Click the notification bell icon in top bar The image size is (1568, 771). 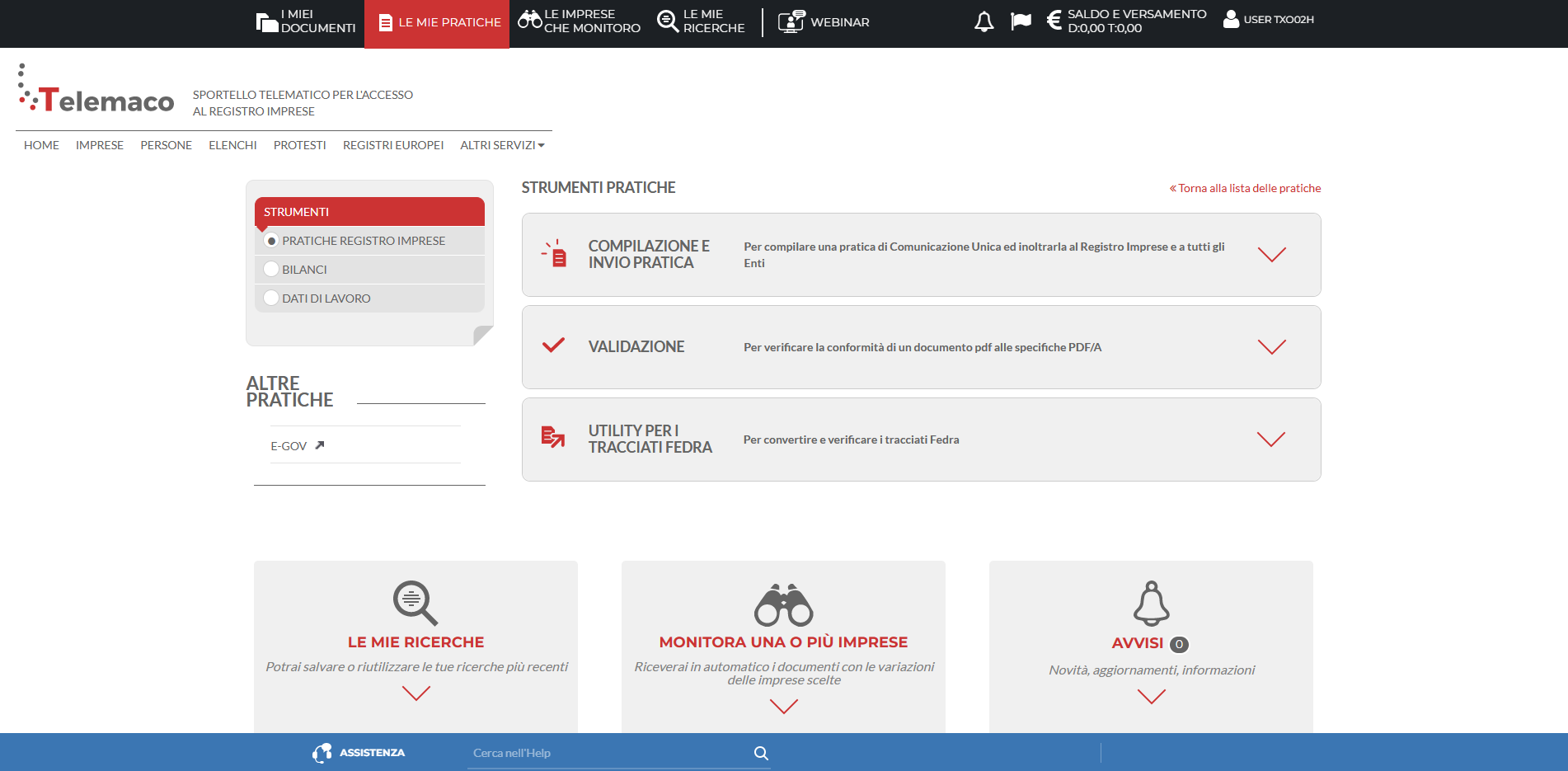pos(984,21)
